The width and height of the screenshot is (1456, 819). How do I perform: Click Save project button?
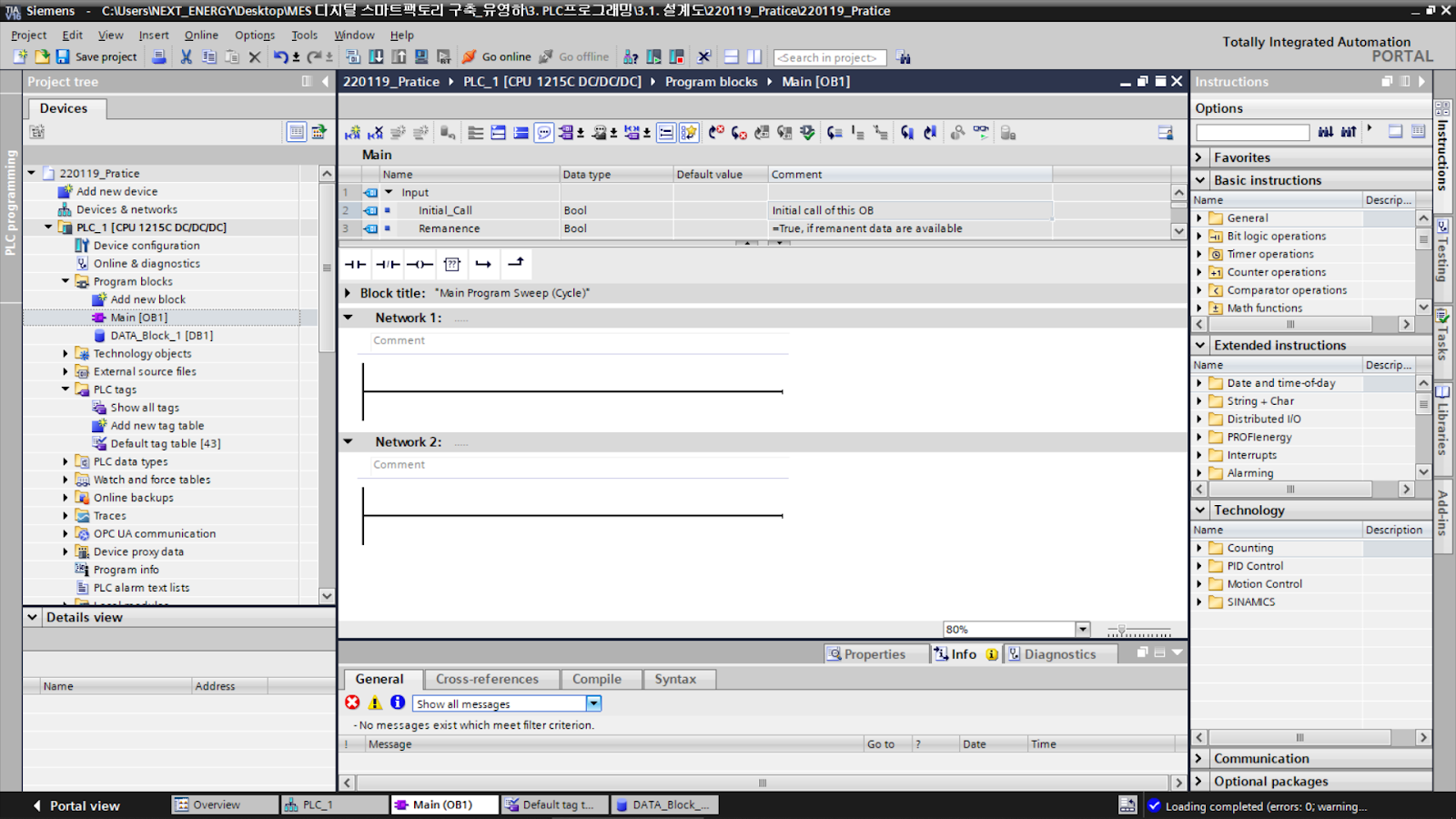96,56
